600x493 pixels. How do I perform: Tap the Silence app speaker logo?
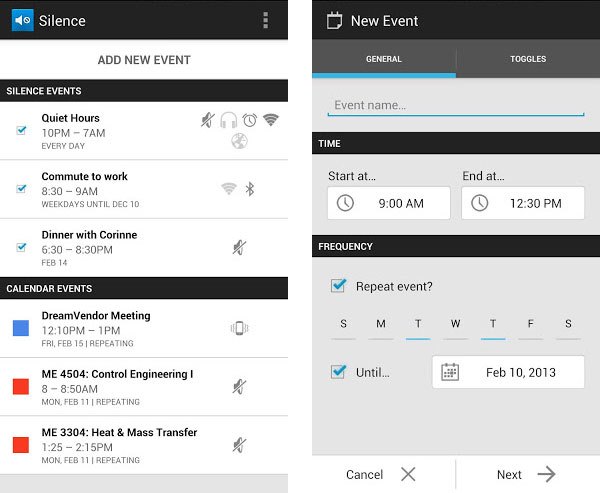tap(23, 20)
